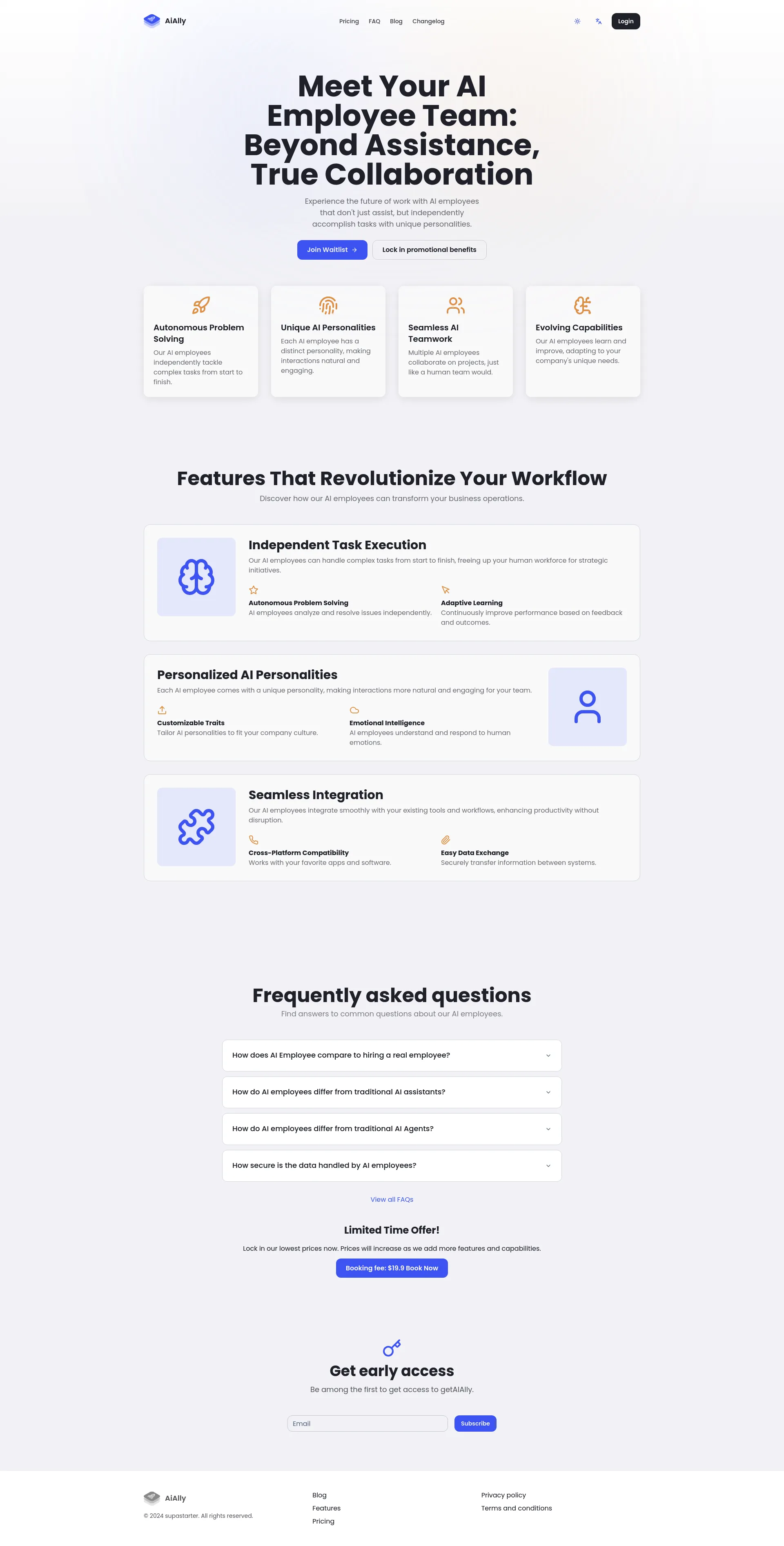784x1546 pixels.
Task: Expand the AI employees vs AI assistants FAQ
Action: coord(392,1091)
